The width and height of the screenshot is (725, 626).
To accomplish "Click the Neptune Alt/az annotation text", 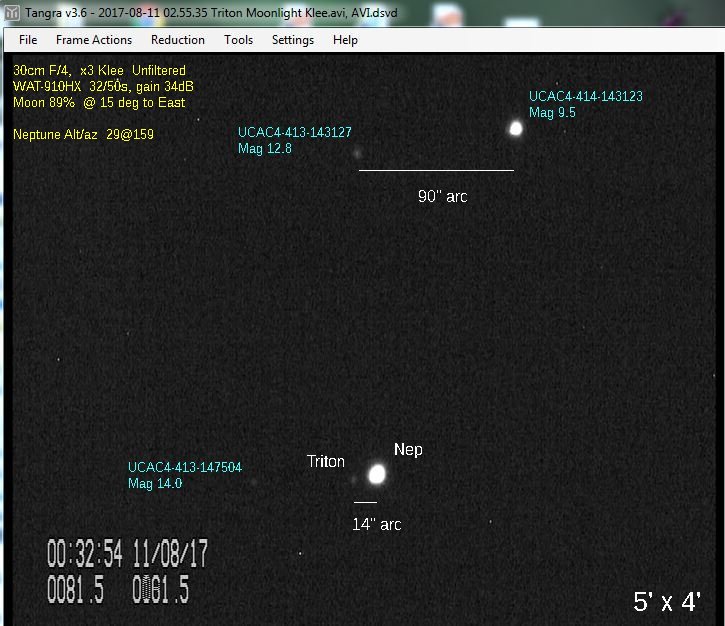I will tap(84, 134).
